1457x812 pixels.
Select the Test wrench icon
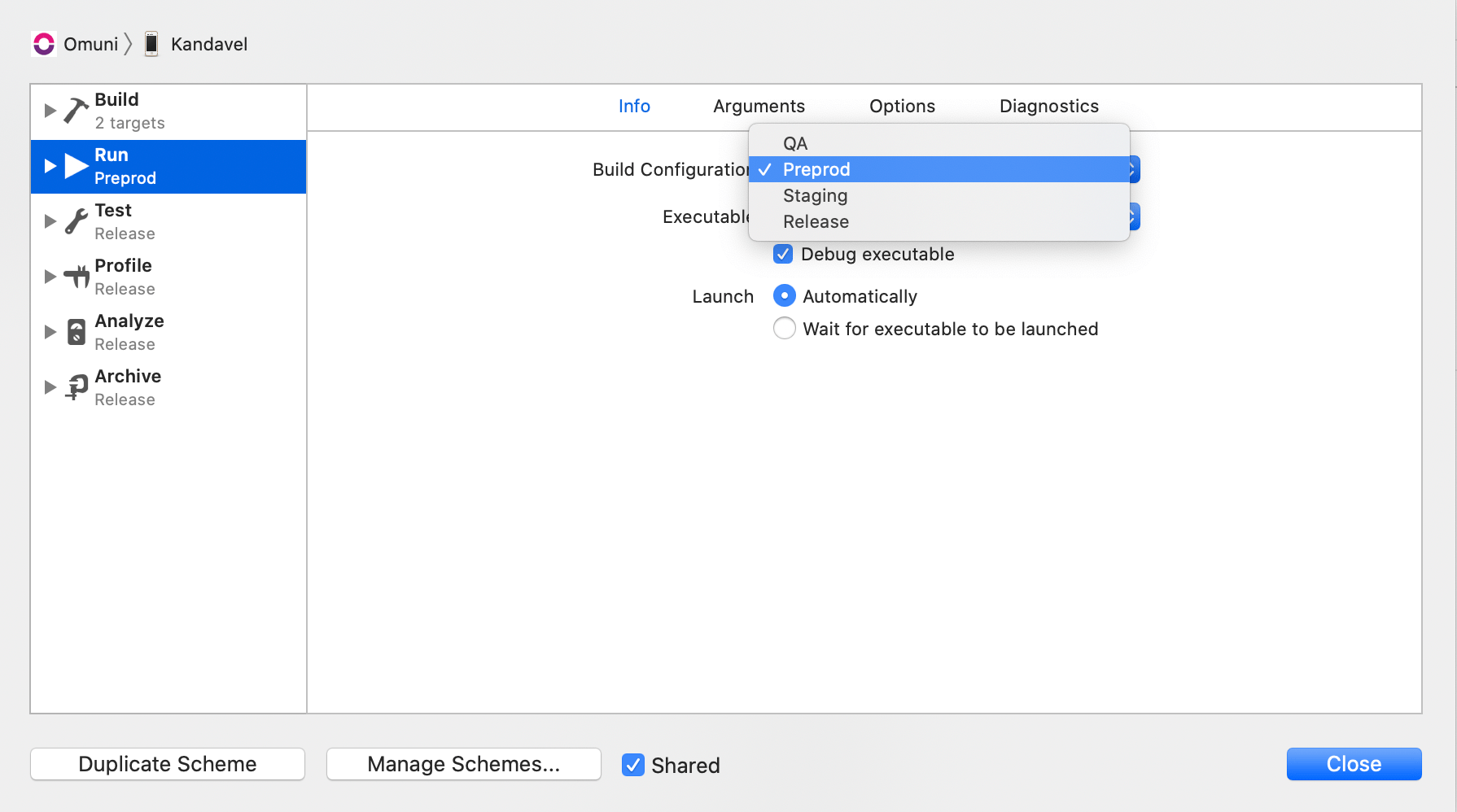(x=75, y=220)
